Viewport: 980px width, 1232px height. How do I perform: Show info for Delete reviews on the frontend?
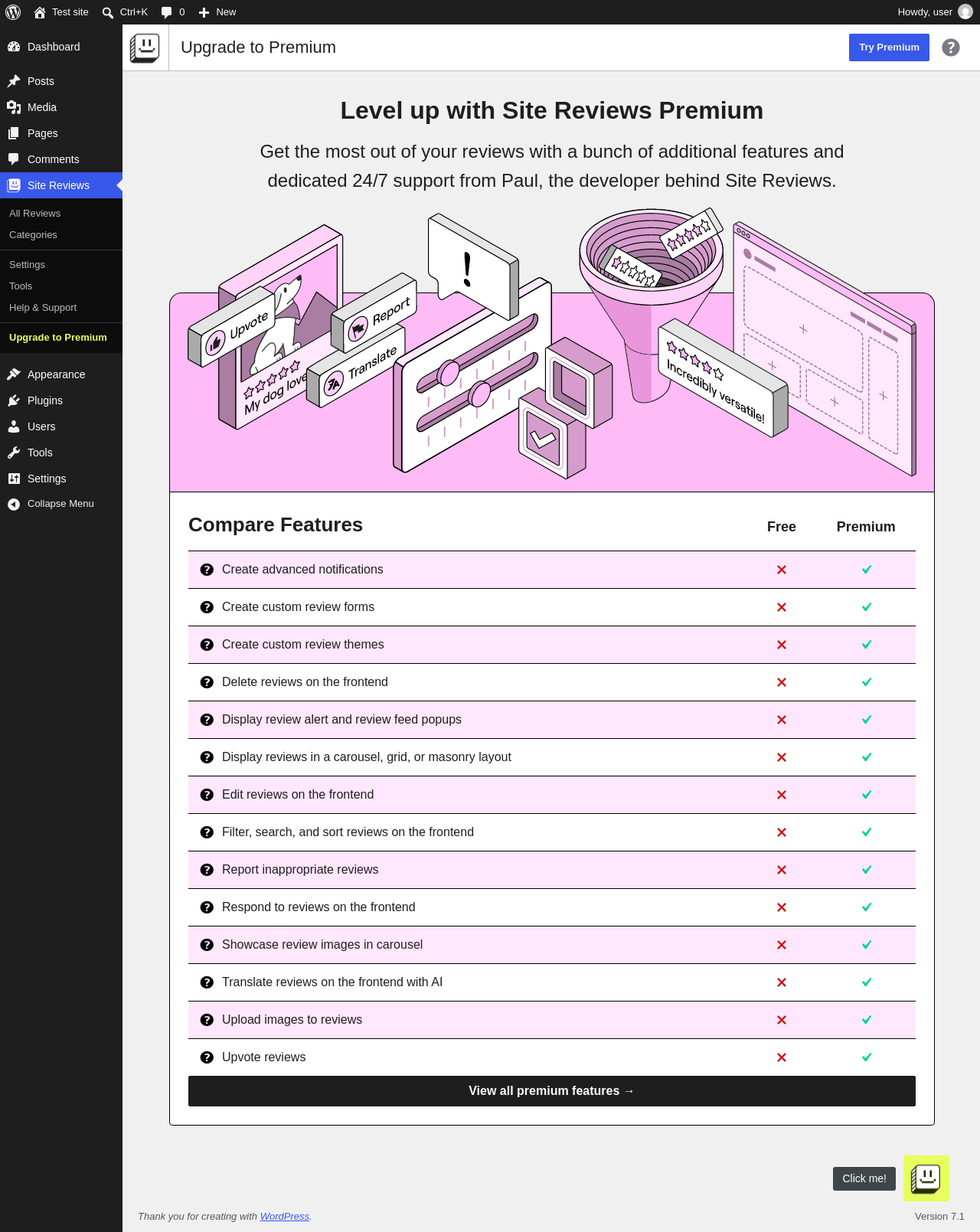(x=207, y=682)
